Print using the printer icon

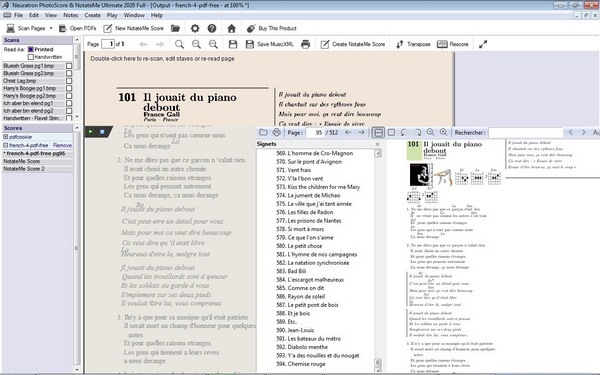(x=305, y=44)
